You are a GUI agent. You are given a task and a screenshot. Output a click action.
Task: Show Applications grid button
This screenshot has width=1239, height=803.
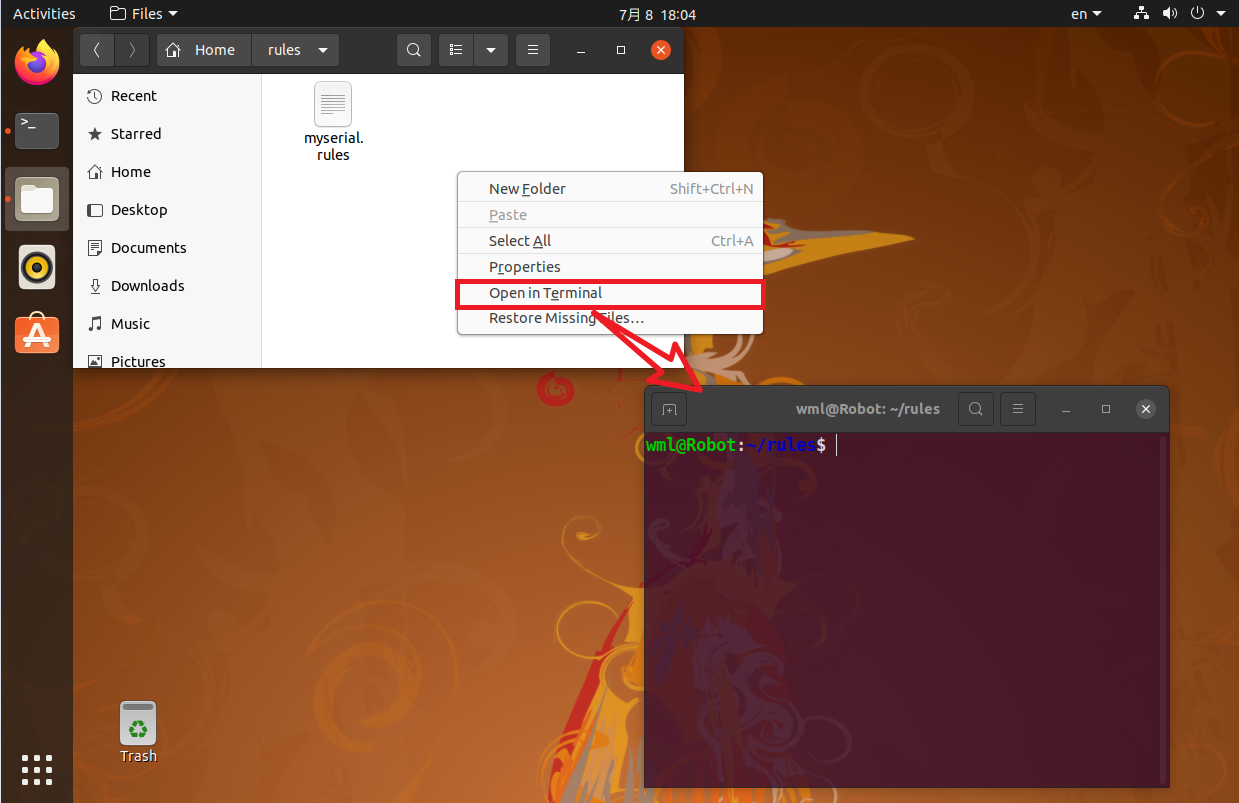pos(37,770)
